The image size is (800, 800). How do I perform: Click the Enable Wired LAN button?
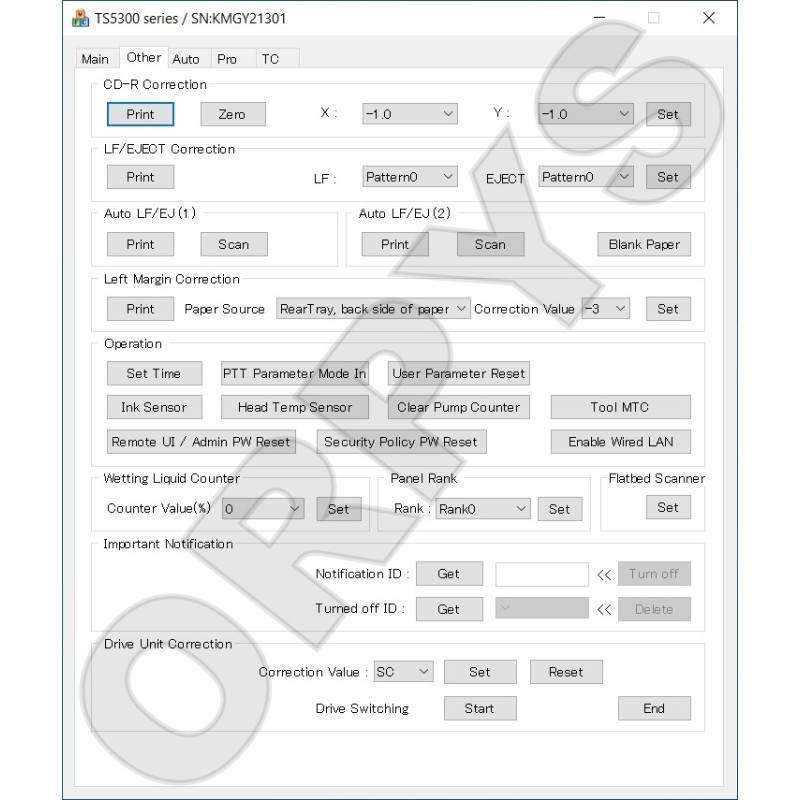pyautogui.click(x=620, y=441)
